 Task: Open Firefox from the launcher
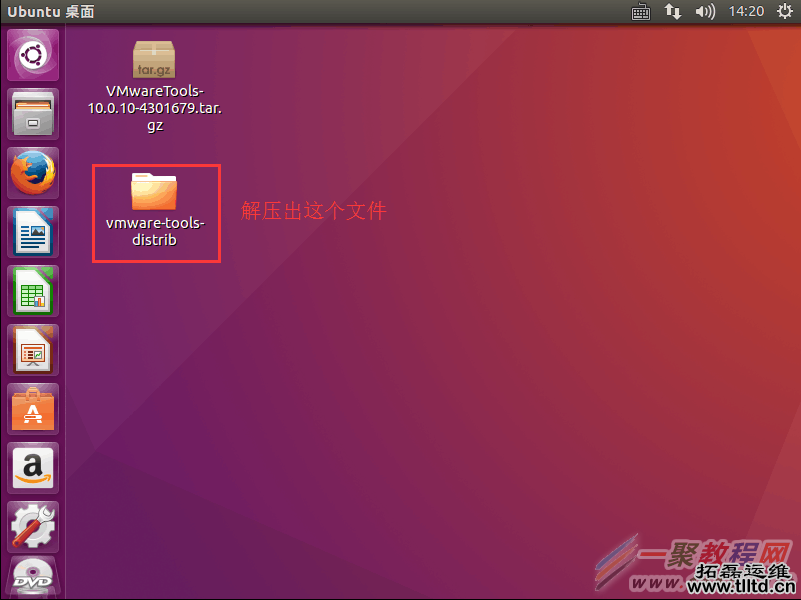point(32,172)
